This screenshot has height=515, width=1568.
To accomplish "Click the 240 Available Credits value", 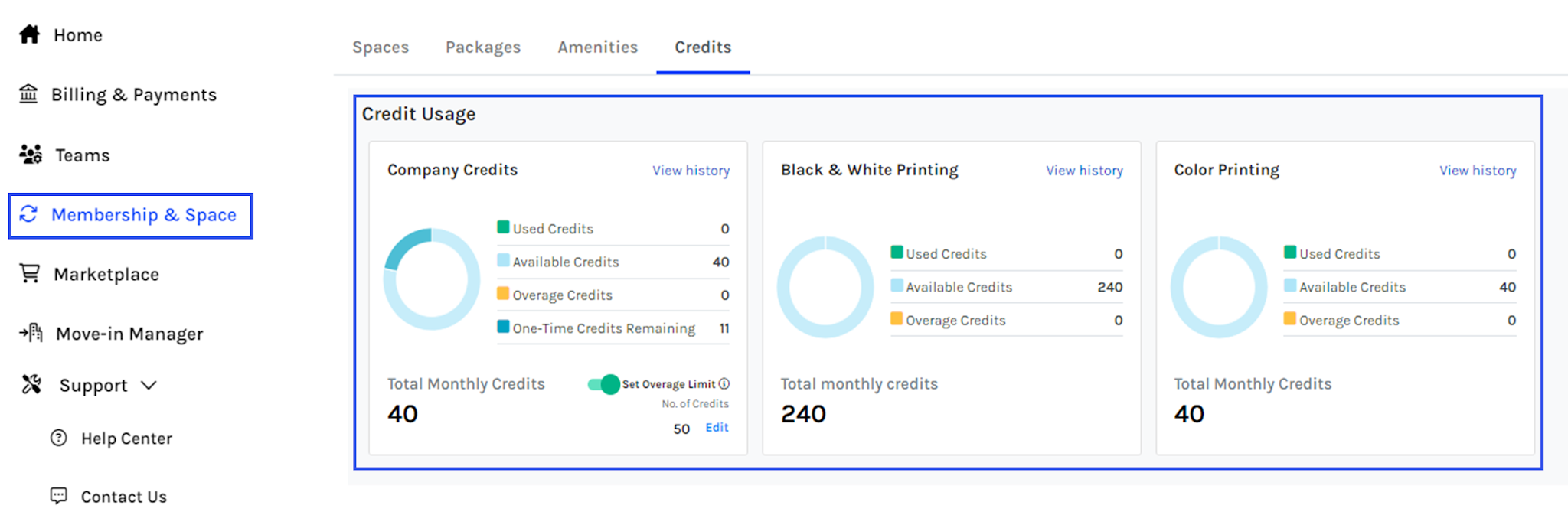I will point(1110,287).
